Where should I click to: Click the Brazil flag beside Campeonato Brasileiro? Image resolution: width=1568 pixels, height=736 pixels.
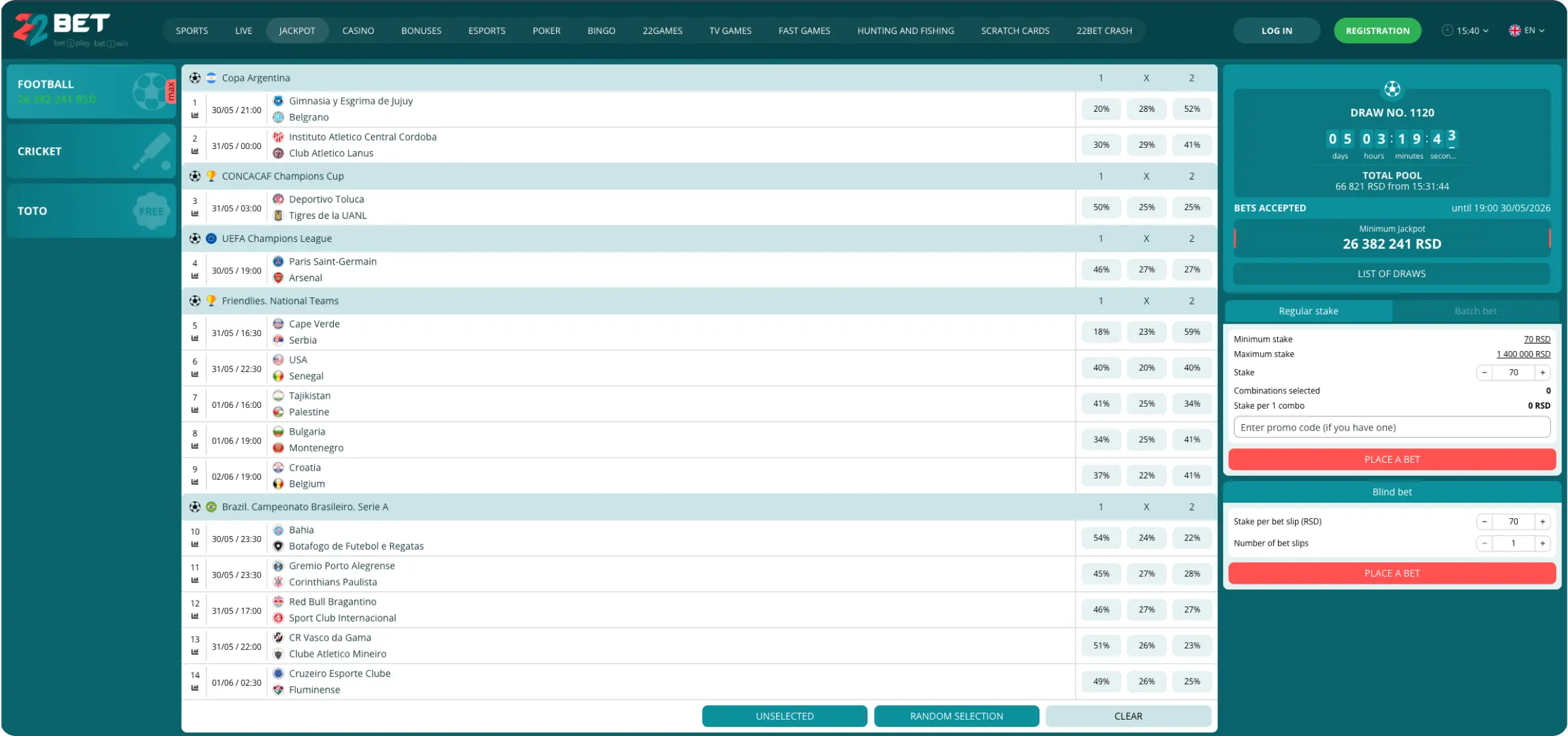coord(211,507)
